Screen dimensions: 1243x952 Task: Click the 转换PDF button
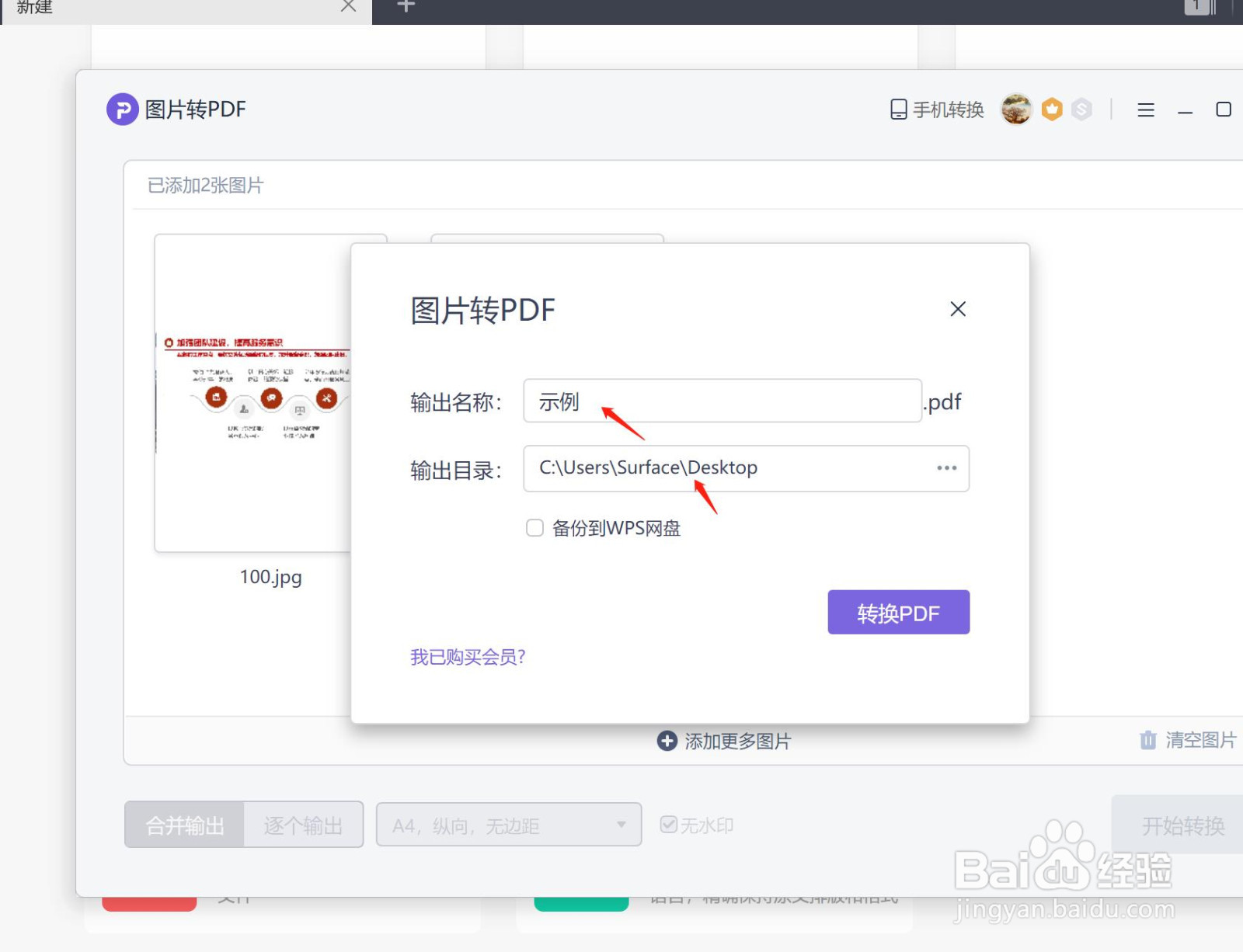click(898, 612)
